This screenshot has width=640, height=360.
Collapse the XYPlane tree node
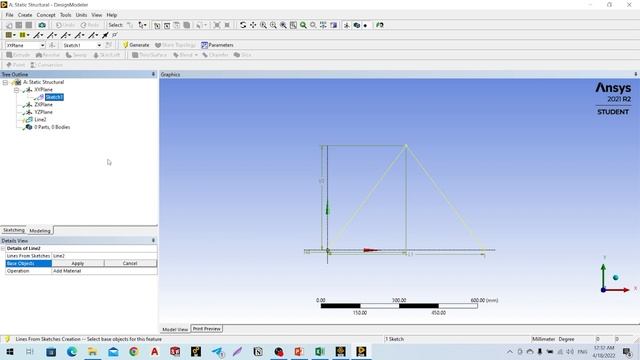pyautogui.click(x=16, y=90)
